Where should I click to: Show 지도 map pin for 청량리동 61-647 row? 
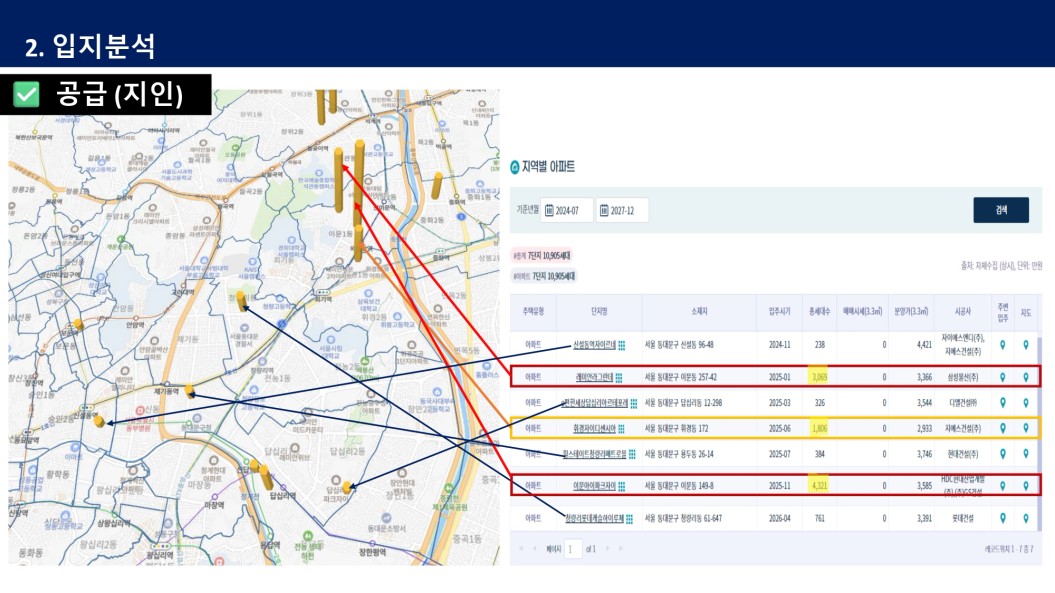(x=1026, y=518)
